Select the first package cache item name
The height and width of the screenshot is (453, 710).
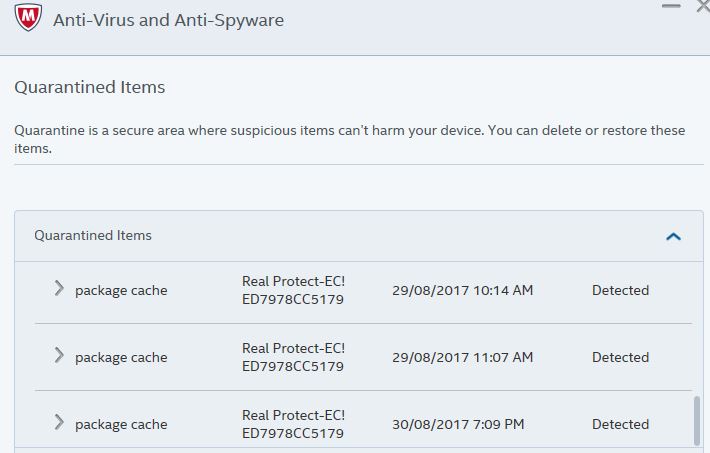pos(121,291)
